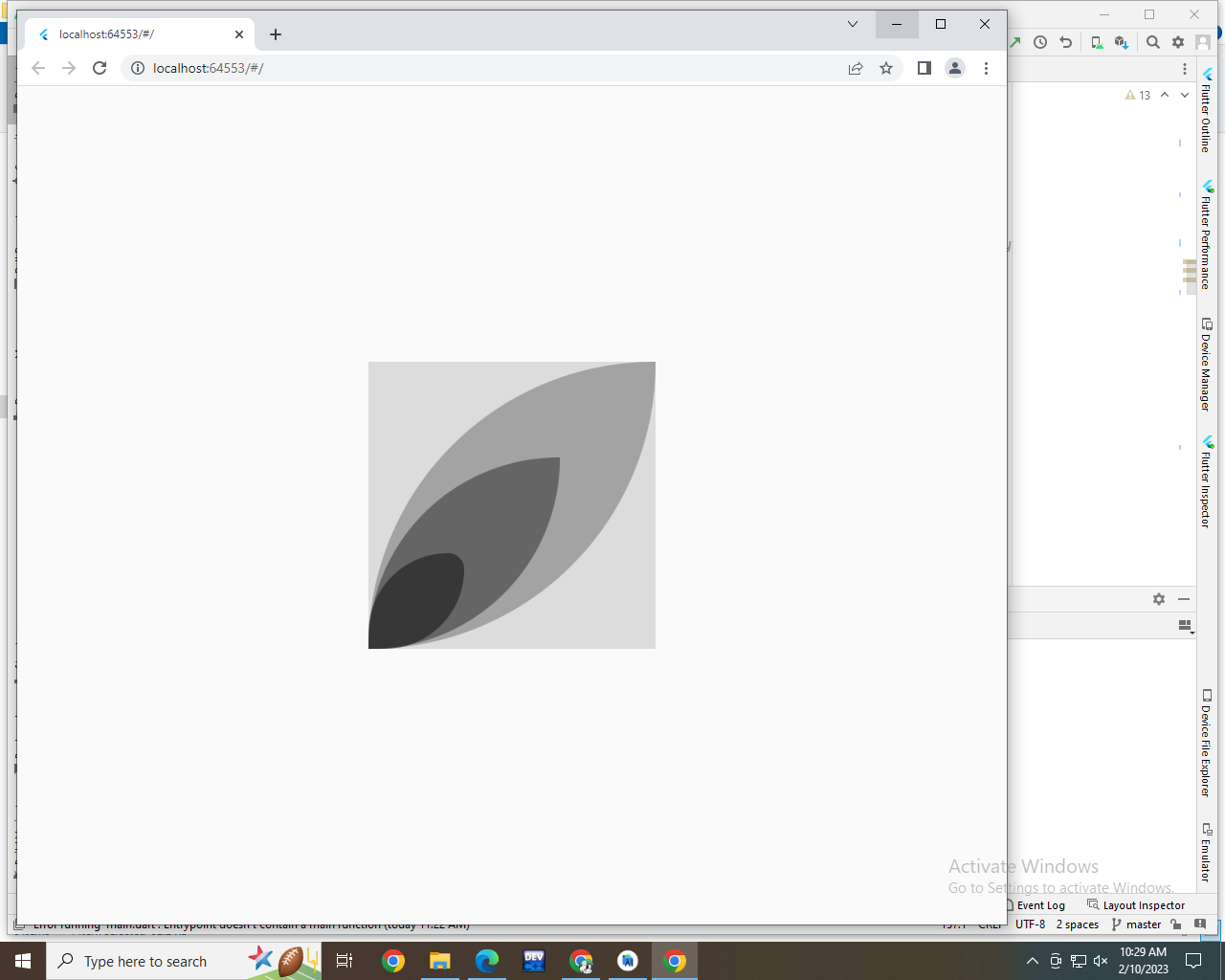Open Chrome's three-dot menu
Viewport: 1225px width, 980px height.
[x=987, y=68]
